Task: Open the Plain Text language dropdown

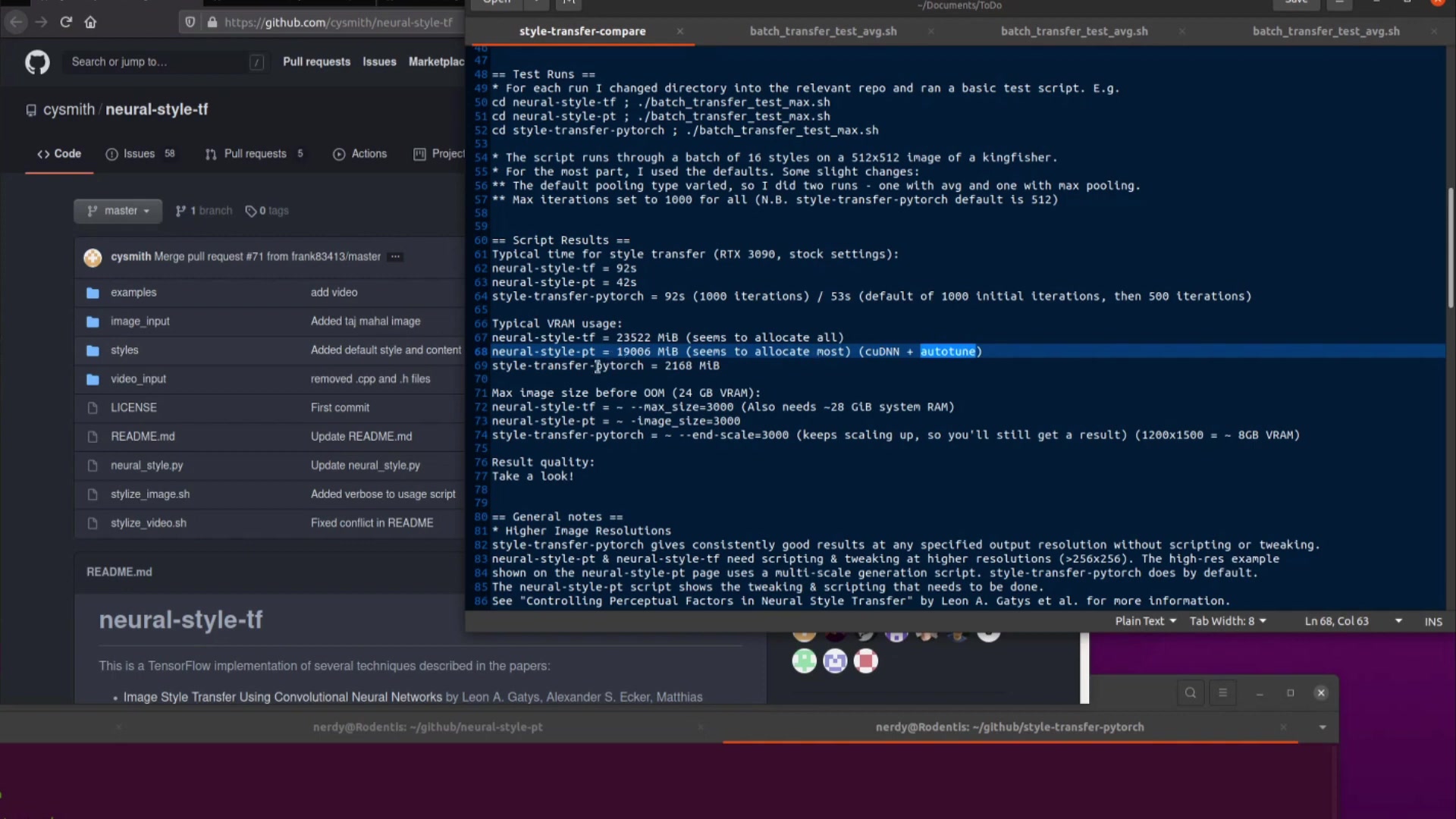Action: (x=1145, y=621)
